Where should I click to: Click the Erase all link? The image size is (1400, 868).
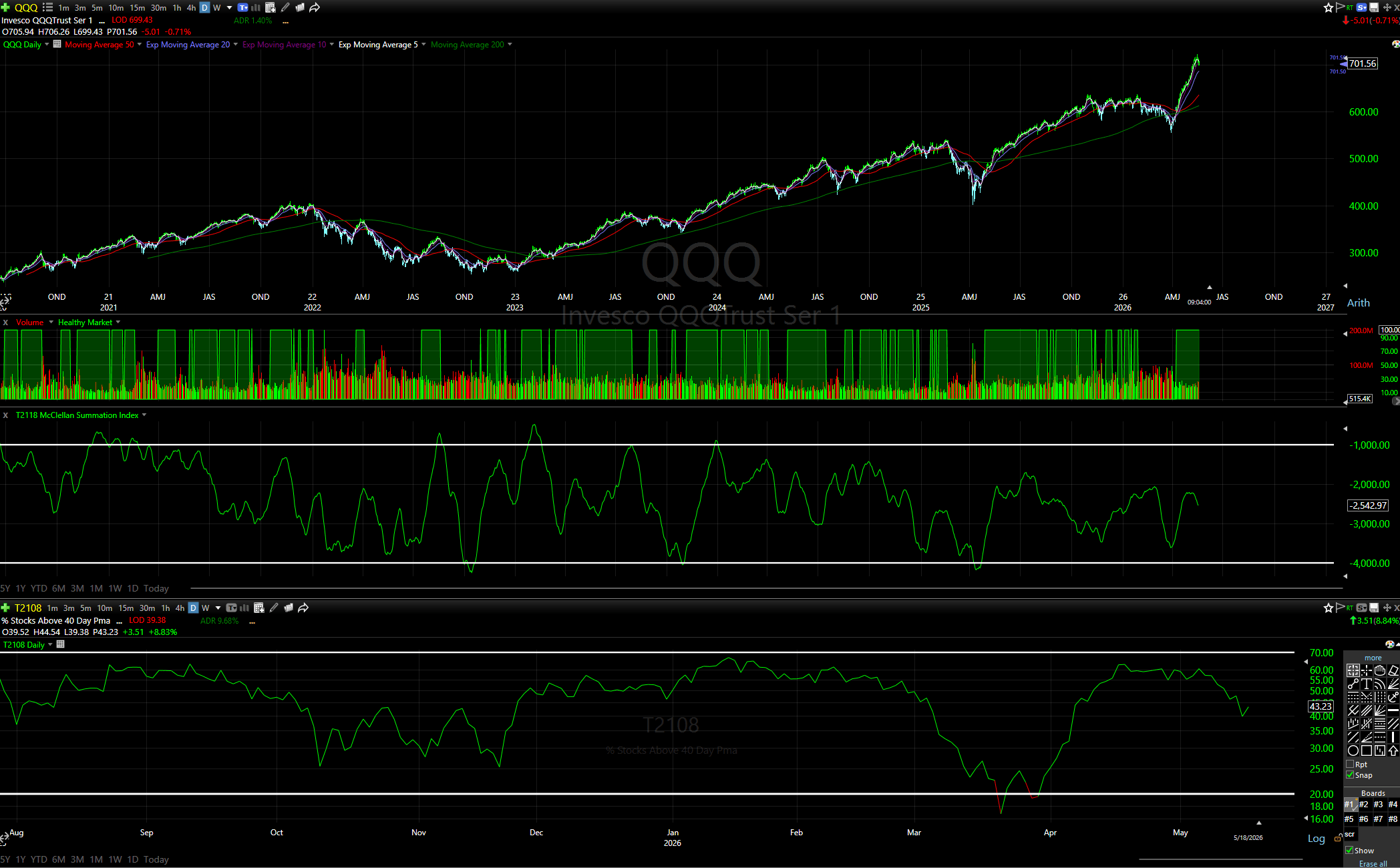click(x=1373, y=863)
